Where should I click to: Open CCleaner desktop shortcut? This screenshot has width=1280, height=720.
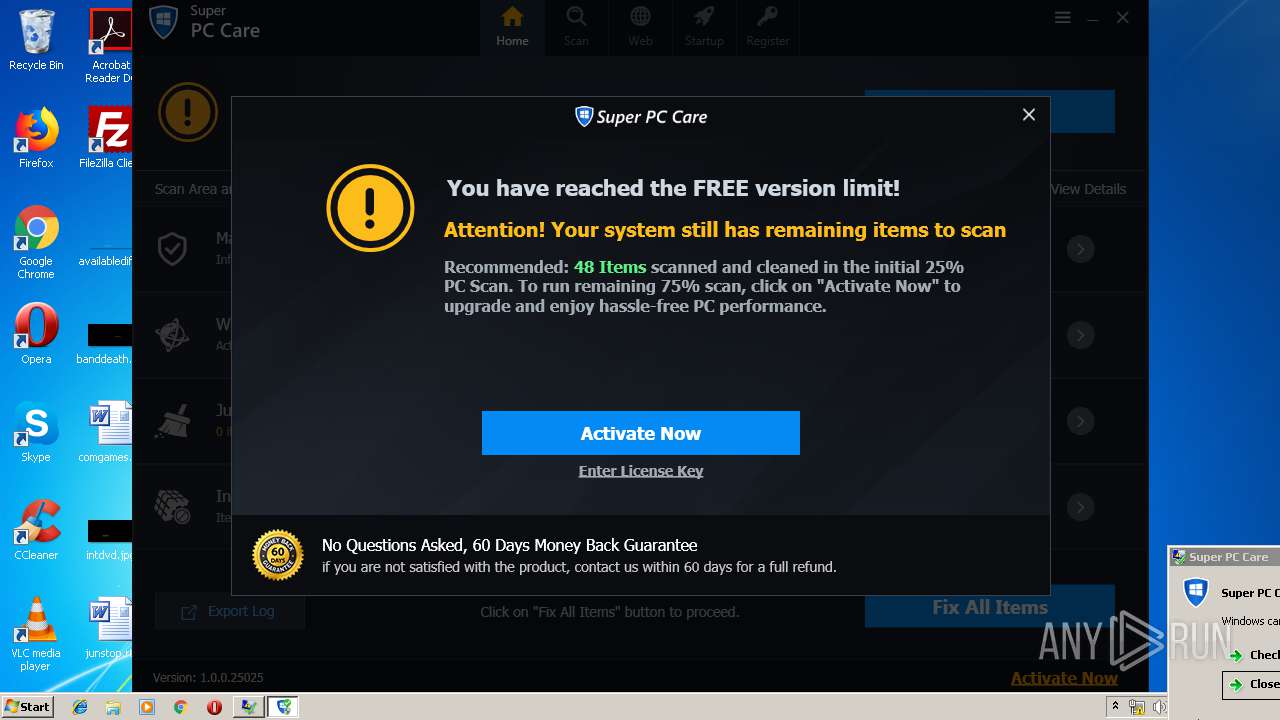pos(36,530)
